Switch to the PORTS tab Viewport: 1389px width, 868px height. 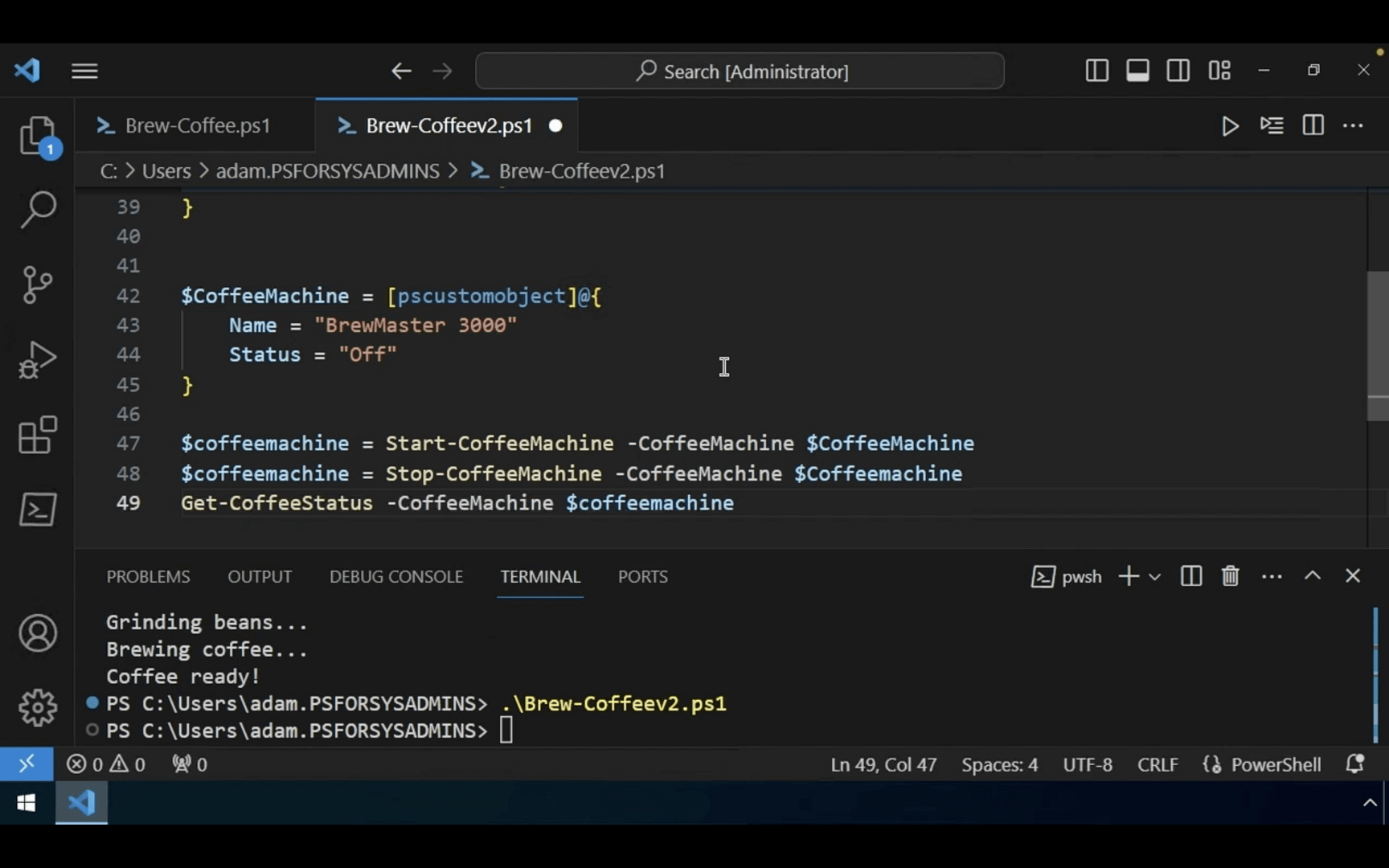point(643,577)
